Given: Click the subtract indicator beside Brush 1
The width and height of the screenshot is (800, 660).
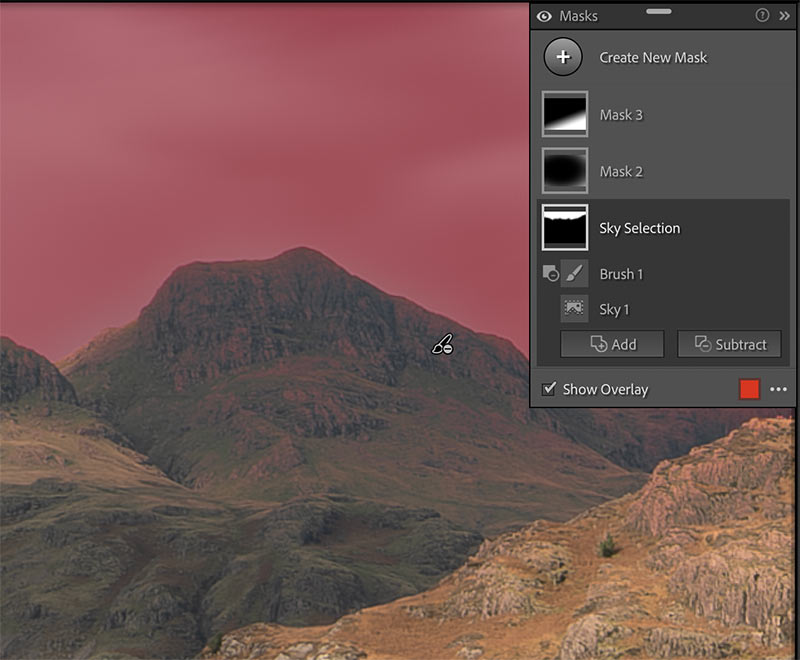Looking at the screenshot, I should [549, 273].
